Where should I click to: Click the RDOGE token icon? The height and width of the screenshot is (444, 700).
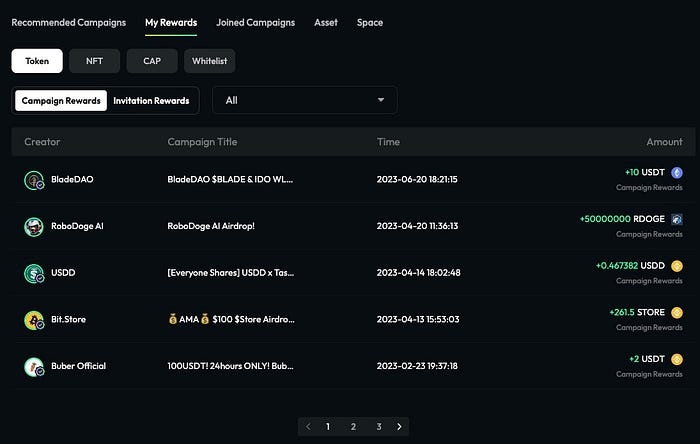pos(677,219)
